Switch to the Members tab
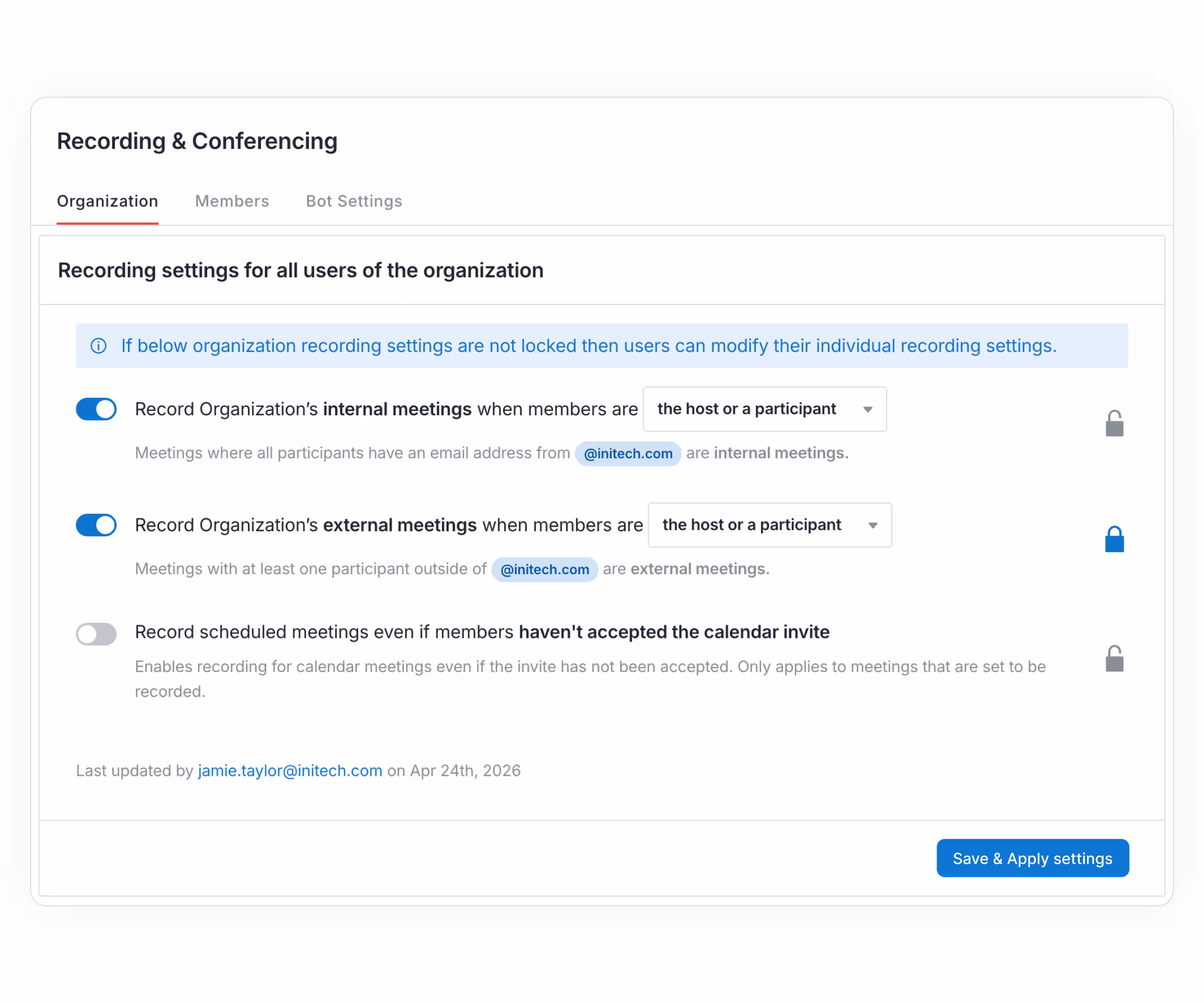 coord(232,201)
